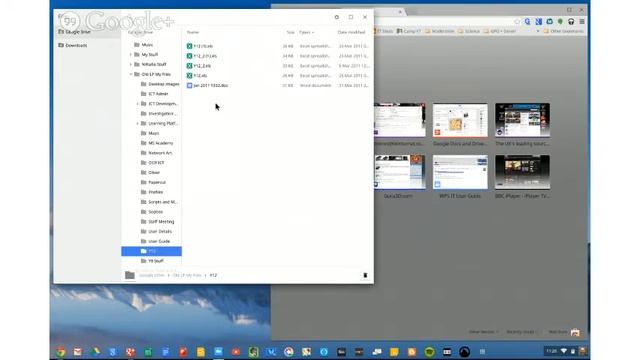The width and height of the screenshot is (640, 360).
Task: Sort files by Size column header
Action: (290, 32)
